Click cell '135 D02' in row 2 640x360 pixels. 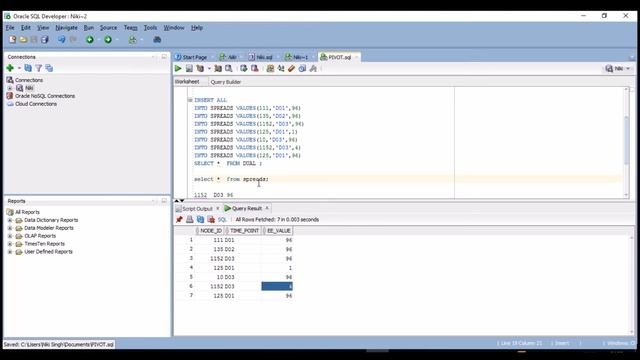click(224, 249)
